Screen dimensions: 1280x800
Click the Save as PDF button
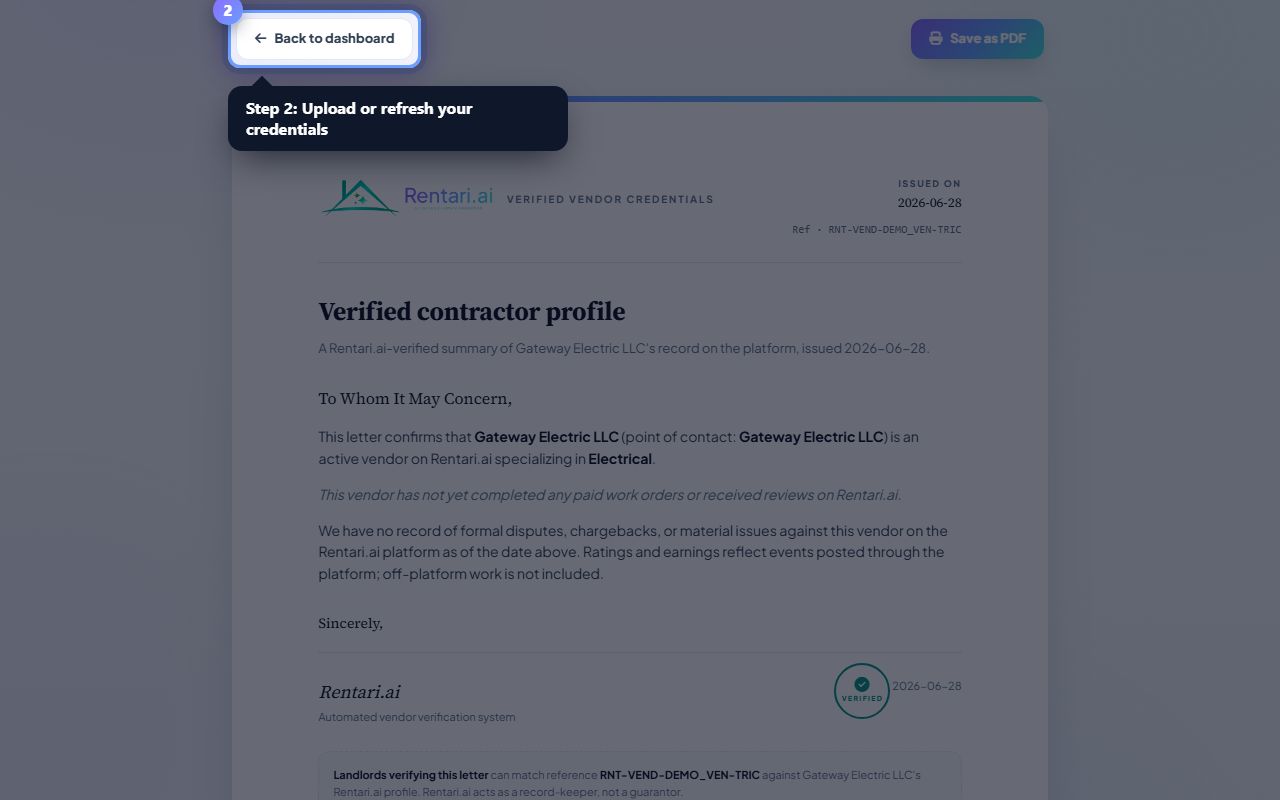coord(977,39)
